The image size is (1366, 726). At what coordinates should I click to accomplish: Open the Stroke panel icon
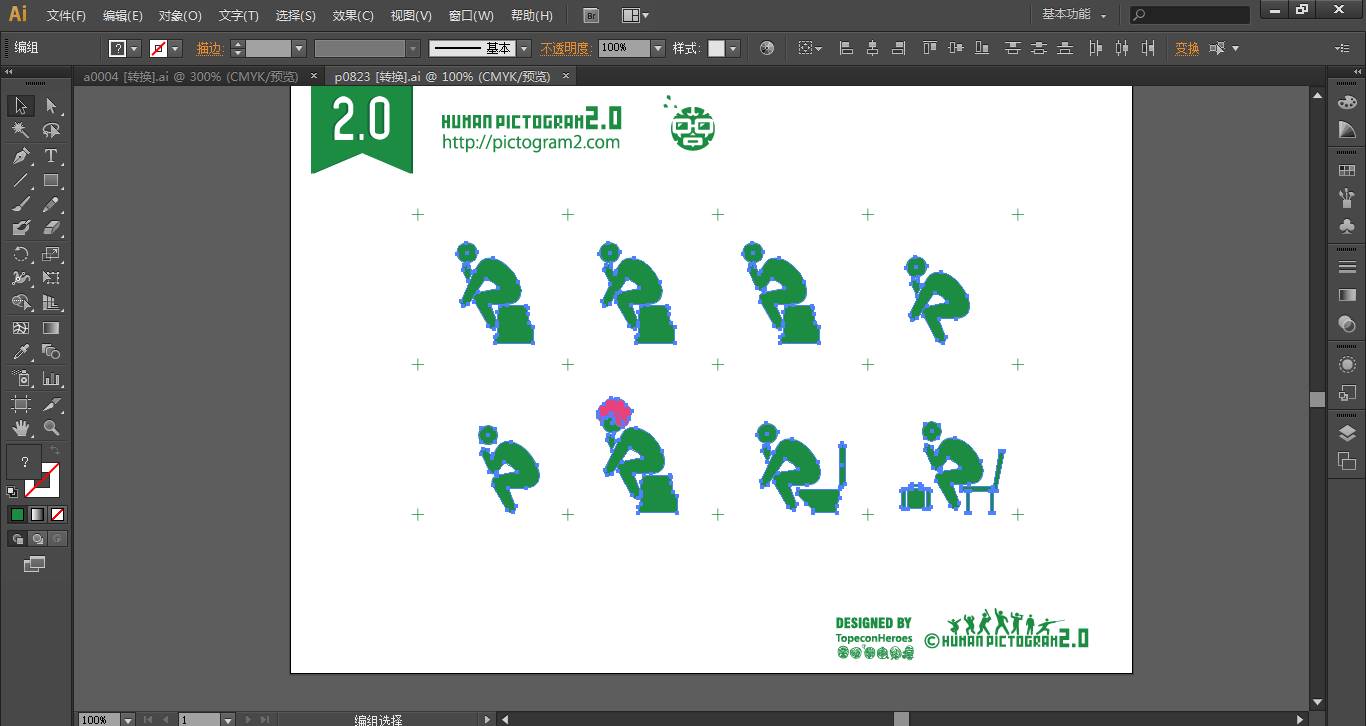click(x=1347, y=267)
